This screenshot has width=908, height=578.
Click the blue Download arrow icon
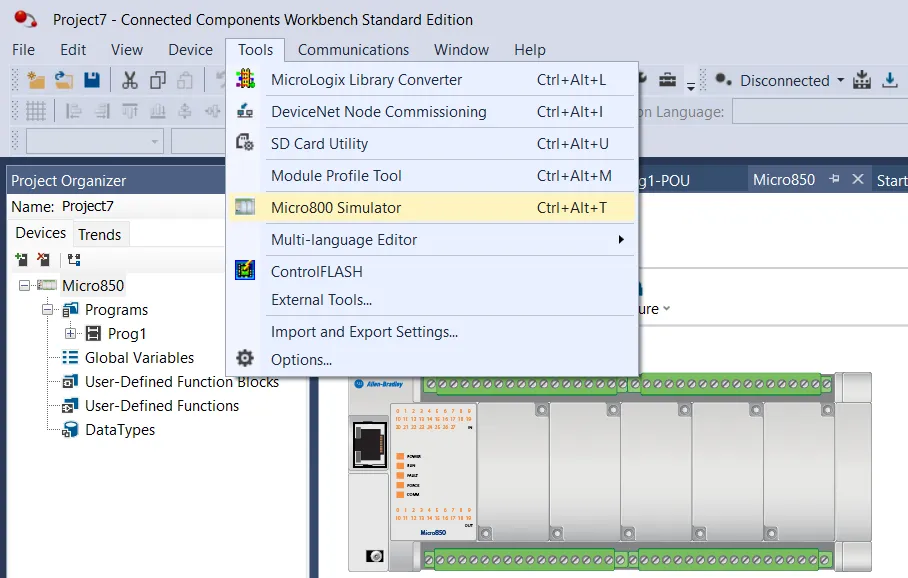coord(890,80)
